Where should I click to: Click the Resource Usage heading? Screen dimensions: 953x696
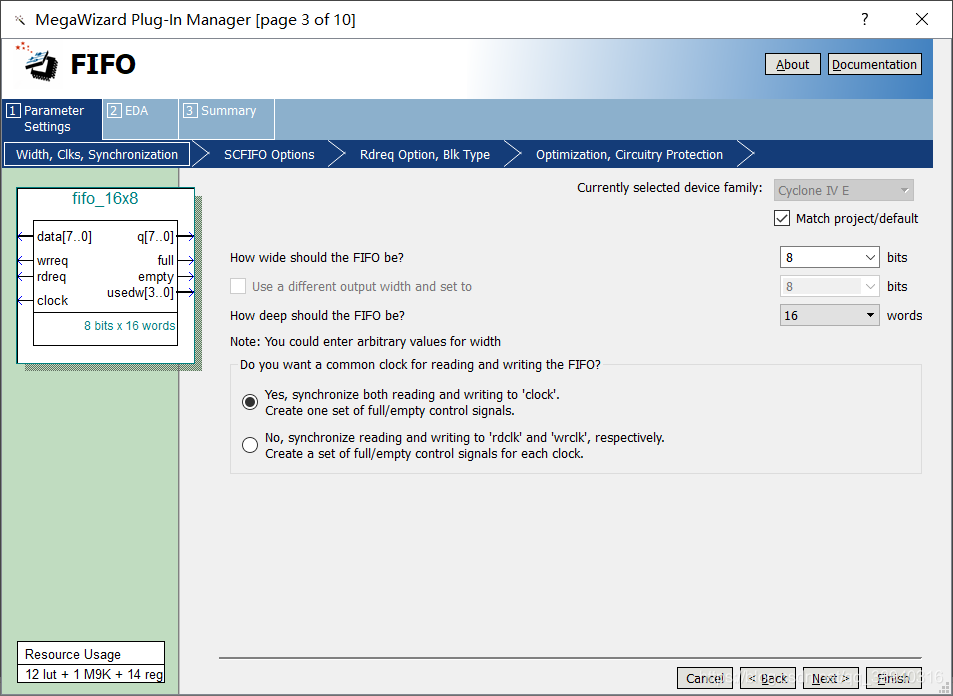point(73,655)
